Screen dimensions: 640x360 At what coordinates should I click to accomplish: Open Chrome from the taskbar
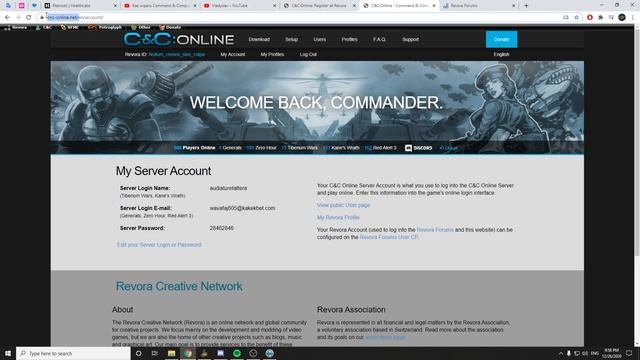188,353
